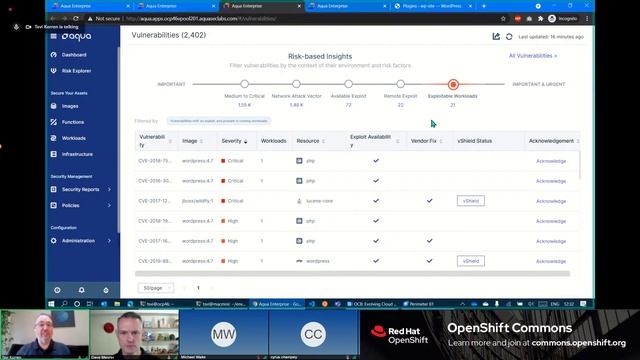Bookmark this page with the star icon
640x360 pixels.
coord(503,18)
